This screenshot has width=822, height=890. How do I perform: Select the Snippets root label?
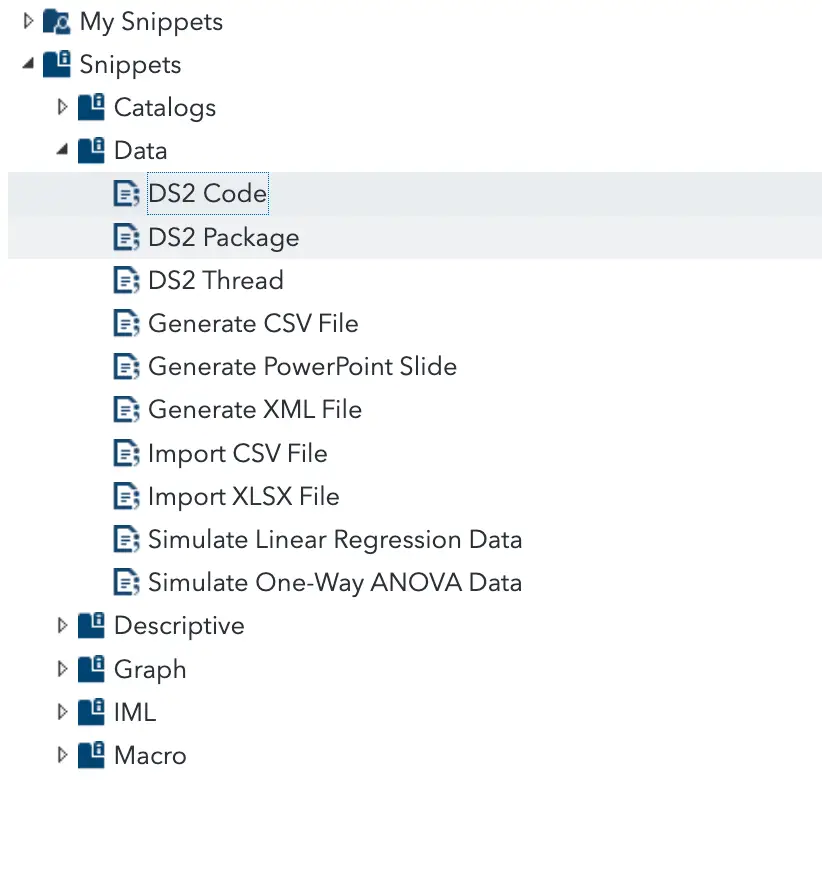[x=130, y=65]
